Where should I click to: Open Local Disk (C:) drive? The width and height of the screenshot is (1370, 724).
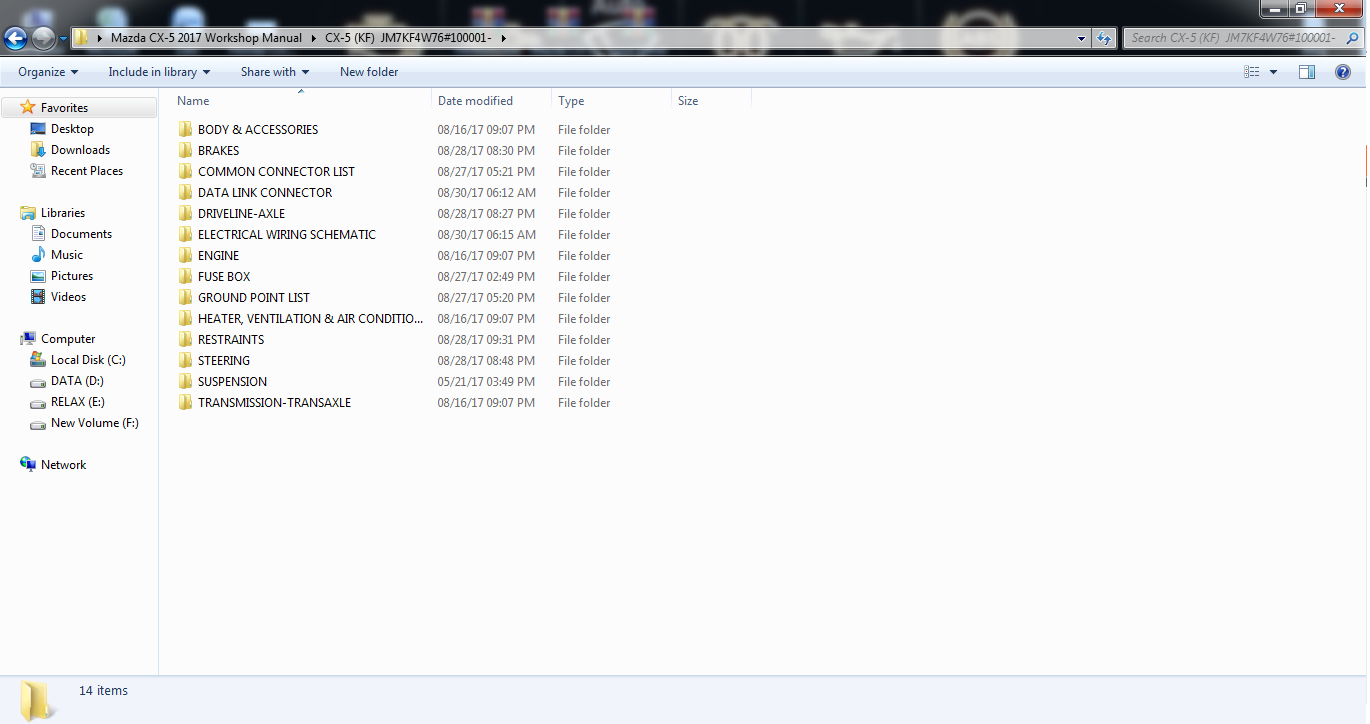tap(88, 360)
